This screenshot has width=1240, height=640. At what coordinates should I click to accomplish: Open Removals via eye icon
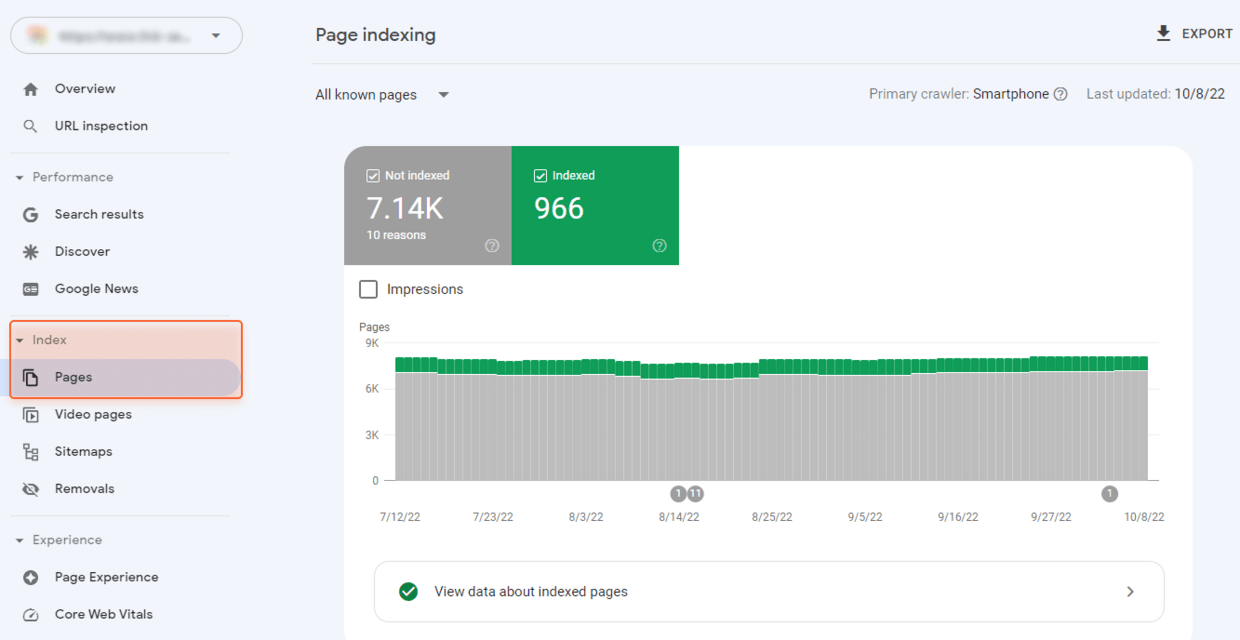(x=33, y=488)
